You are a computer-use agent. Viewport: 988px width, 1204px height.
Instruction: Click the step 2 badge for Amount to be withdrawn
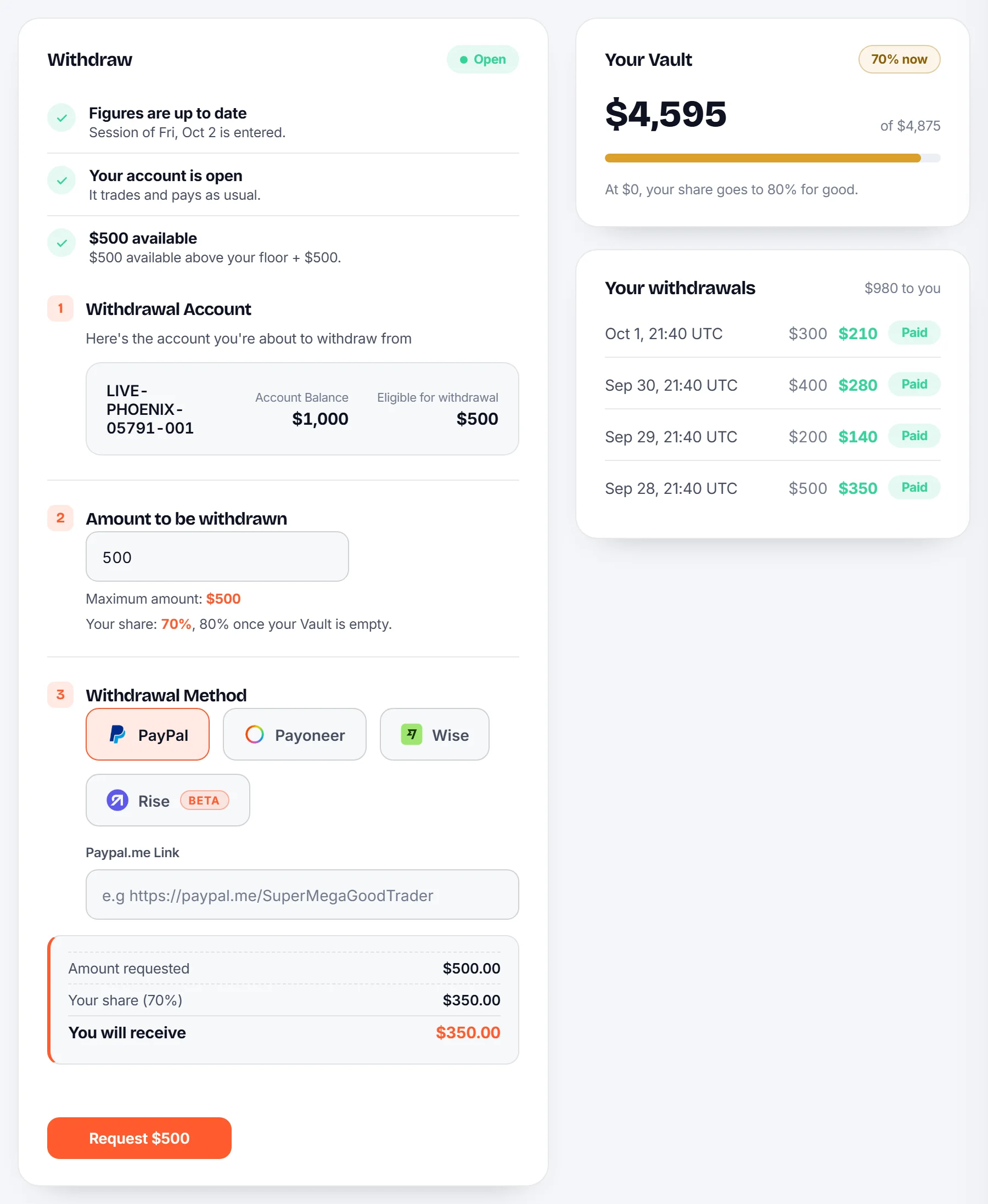pos(60,518)
